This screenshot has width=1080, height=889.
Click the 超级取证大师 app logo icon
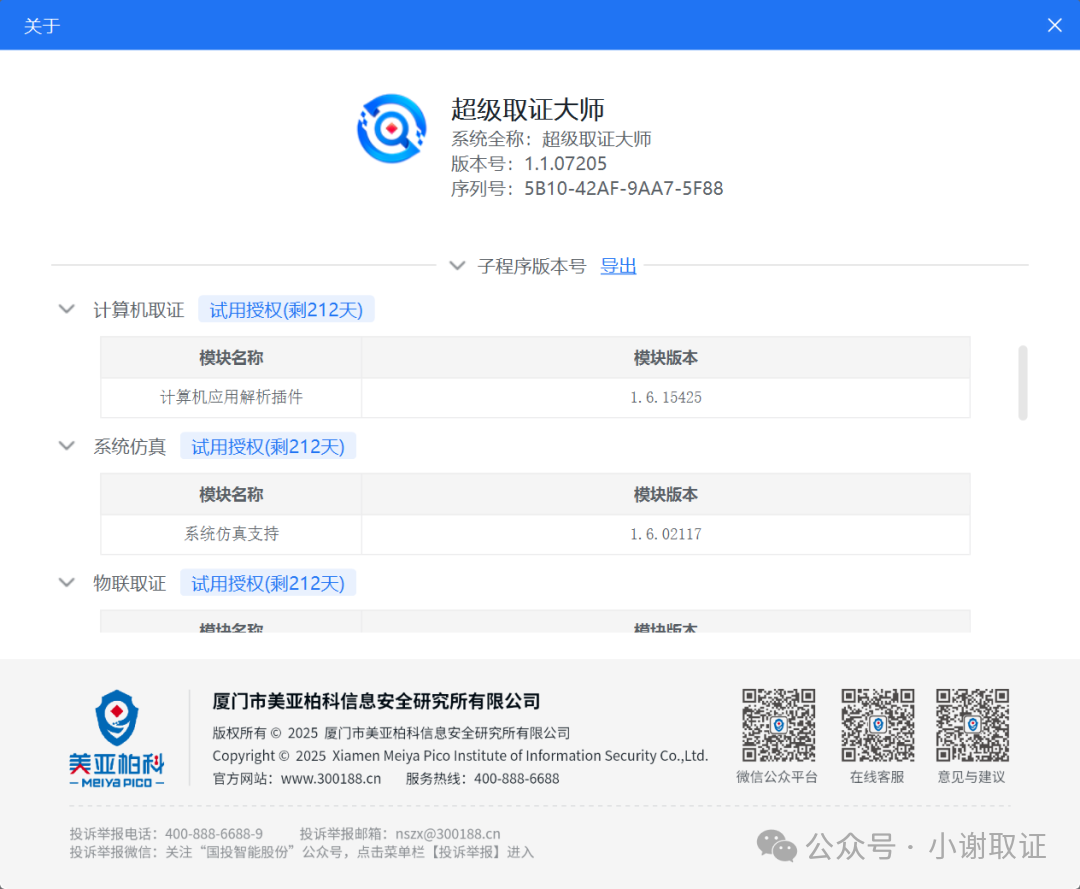[392, 128]
